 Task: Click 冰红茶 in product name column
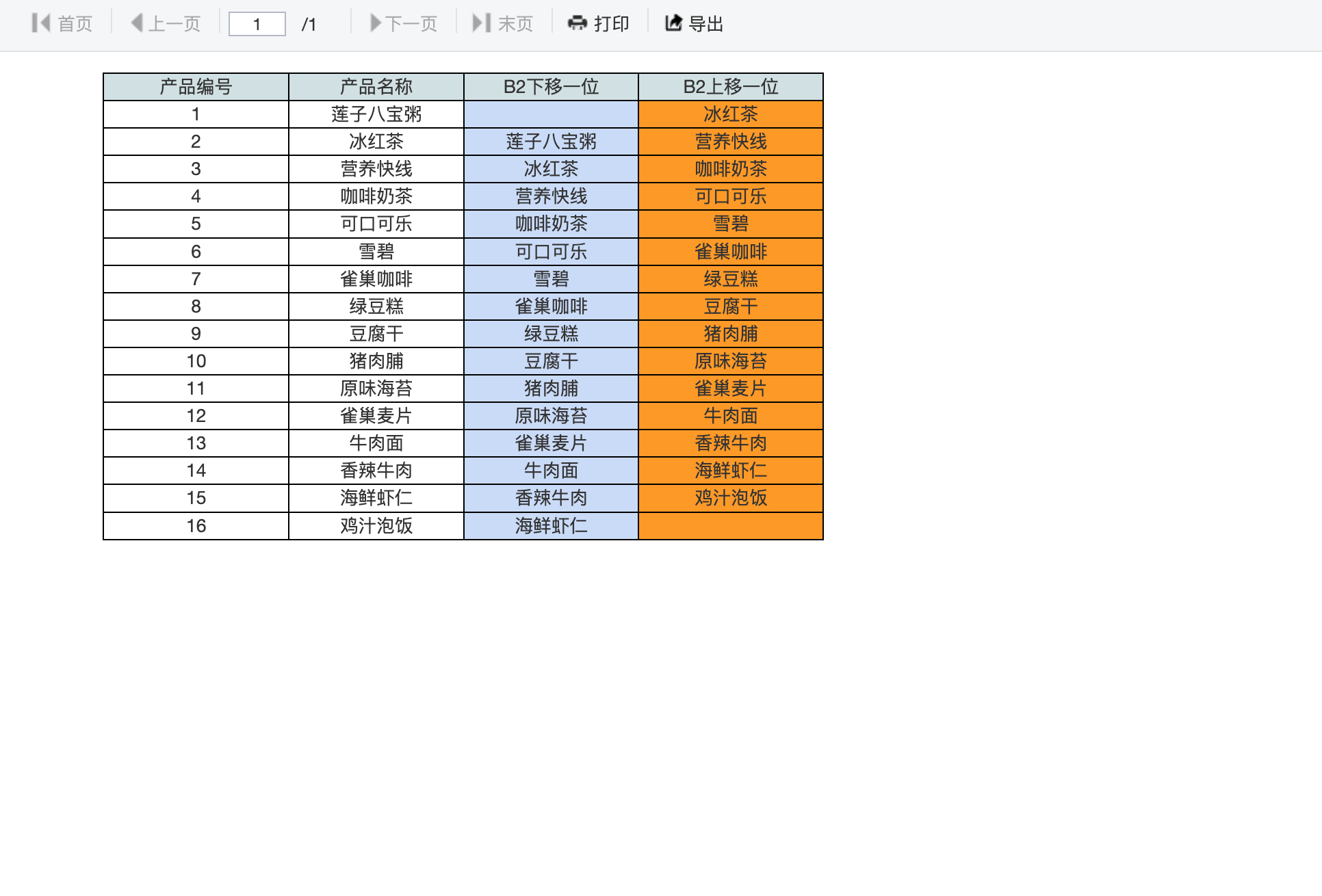pos(376,142)
